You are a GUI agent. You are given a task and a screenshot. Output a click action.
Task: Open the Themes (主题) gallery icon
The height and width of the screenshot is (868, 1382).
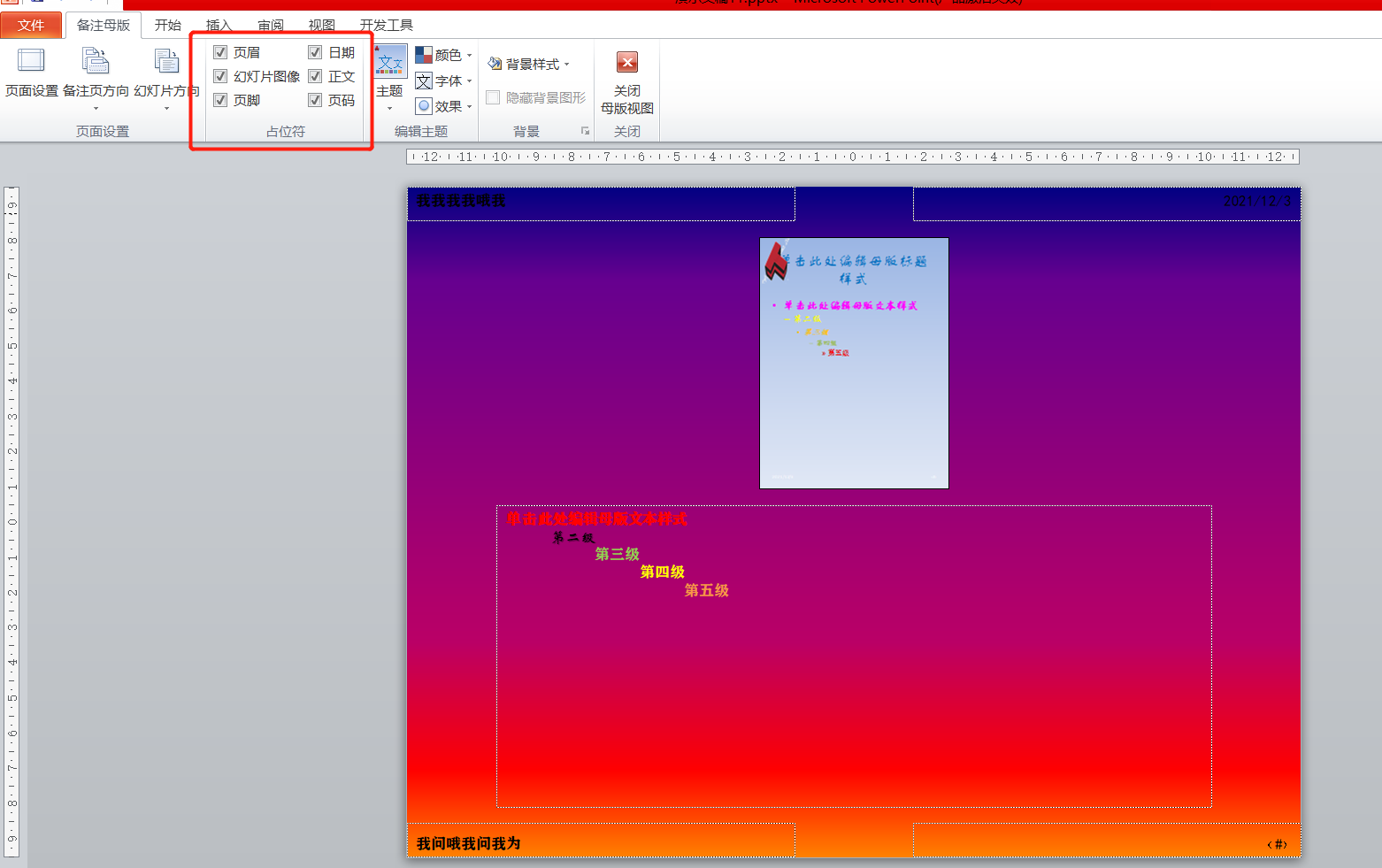tap(389, 64)
